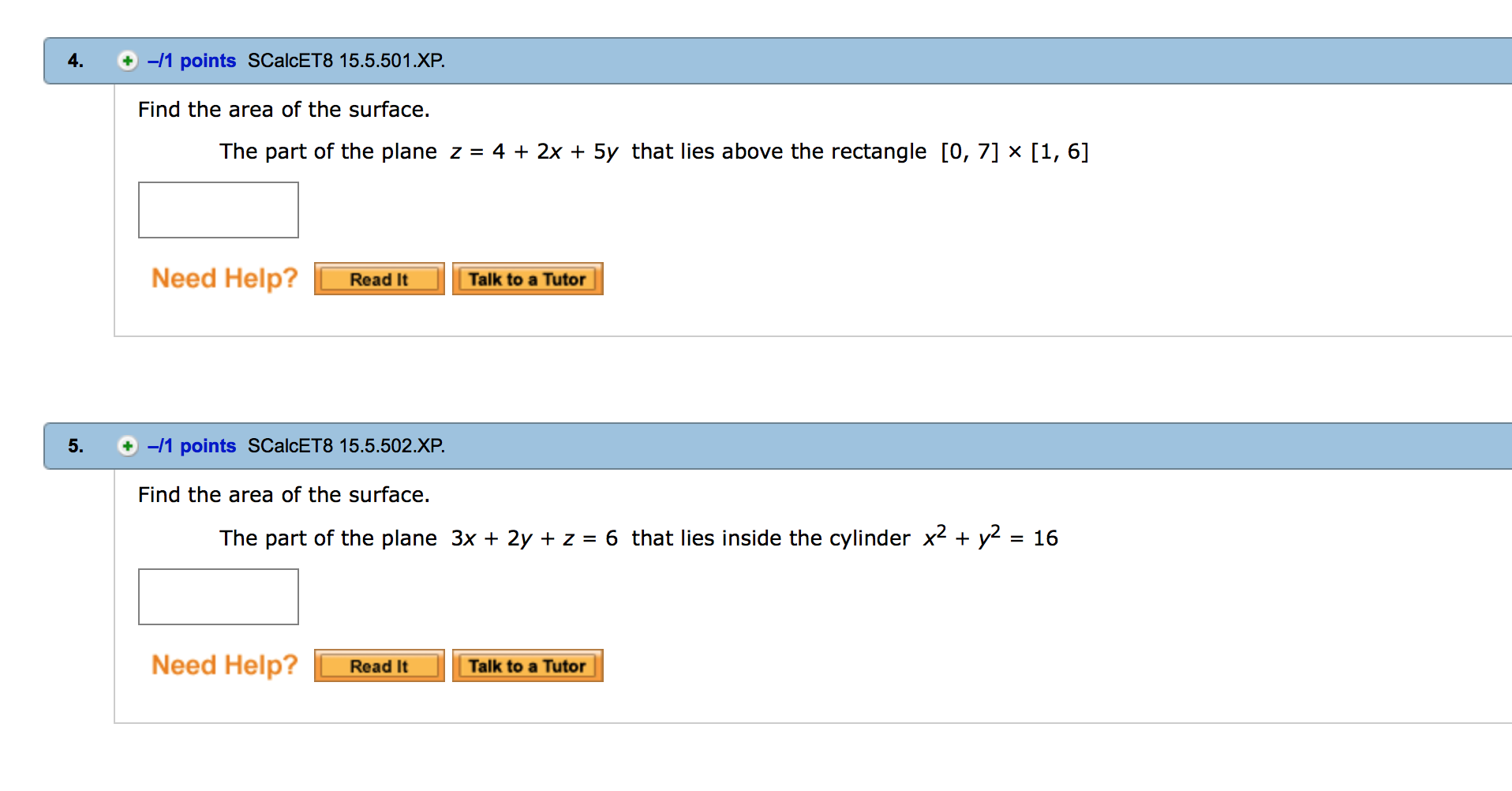Focus the answer box for question 5
1512x791 pixels.
coord(219,597)
